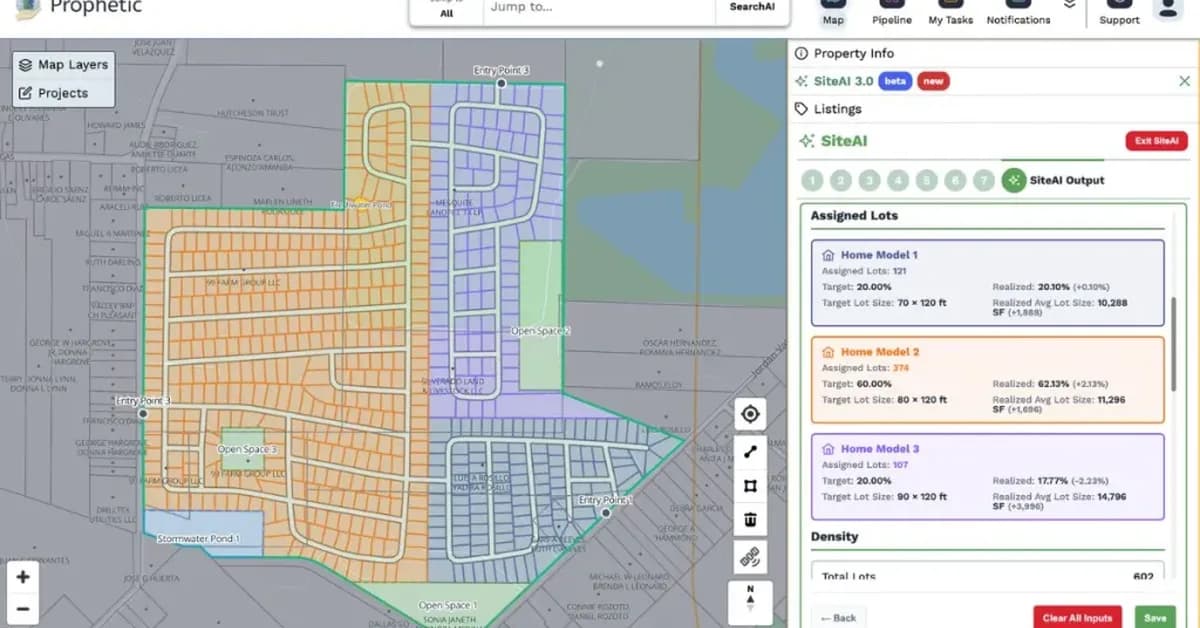Go to SiteAI step 7

pos(985,181)
